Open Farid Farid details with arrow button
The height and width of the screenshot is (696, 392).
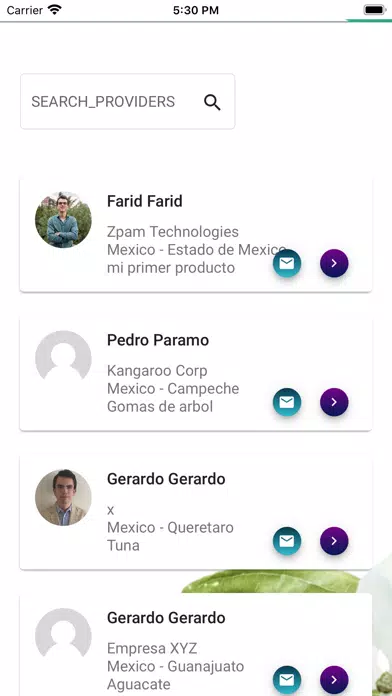[334, 263]
